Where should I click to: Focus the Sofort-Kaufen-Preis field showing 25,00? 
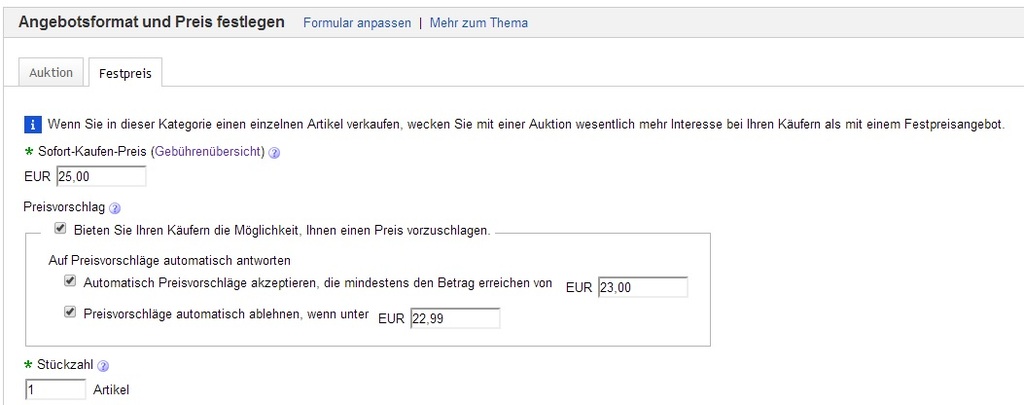pos(101,177)
